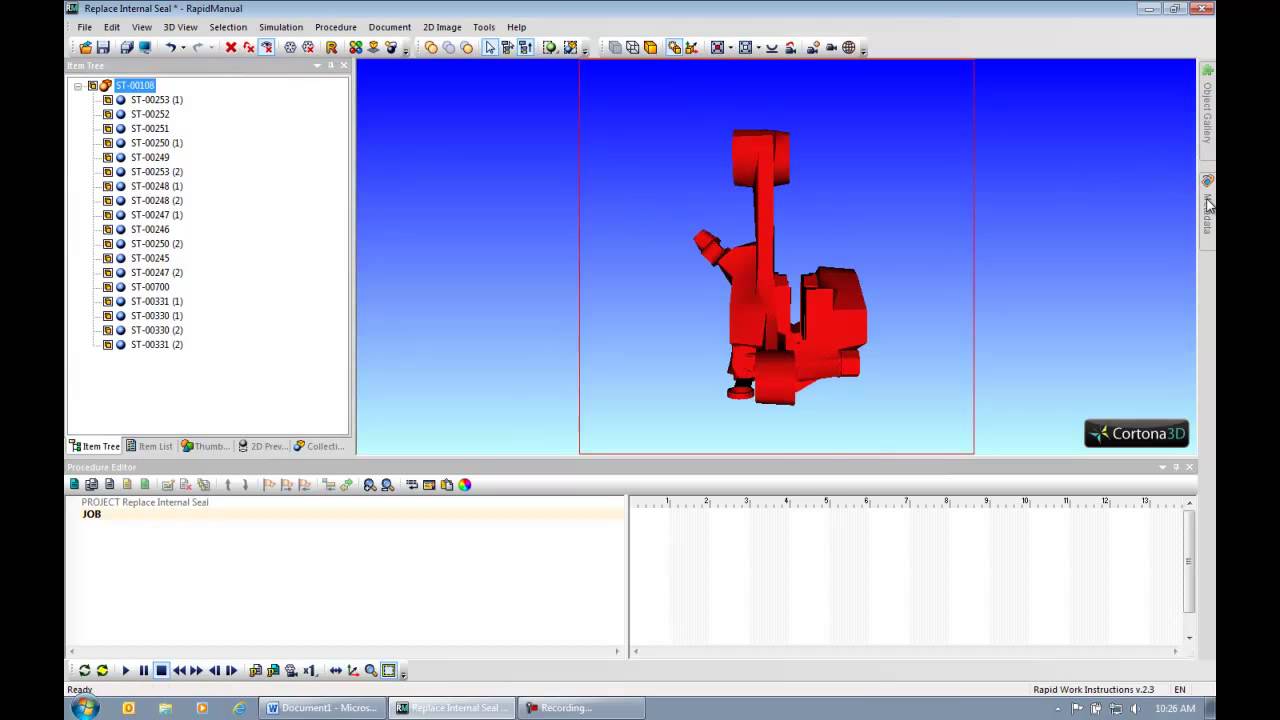This screenshot has height=720, width=1280.
Task: Toggle visibility box of ST-00252
Action: [x=108, y=114]
